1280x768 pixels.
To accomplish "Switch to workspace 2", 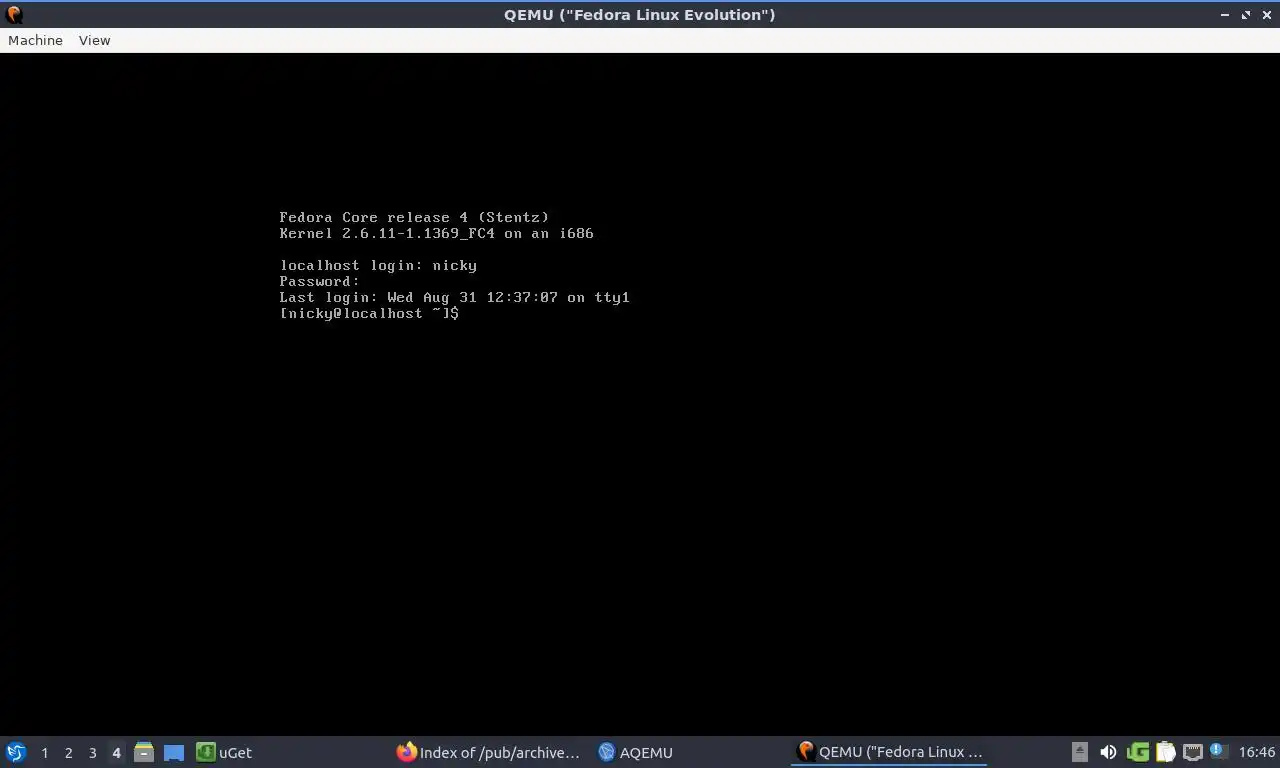I will pyautogui.click(x=68, y=753).
